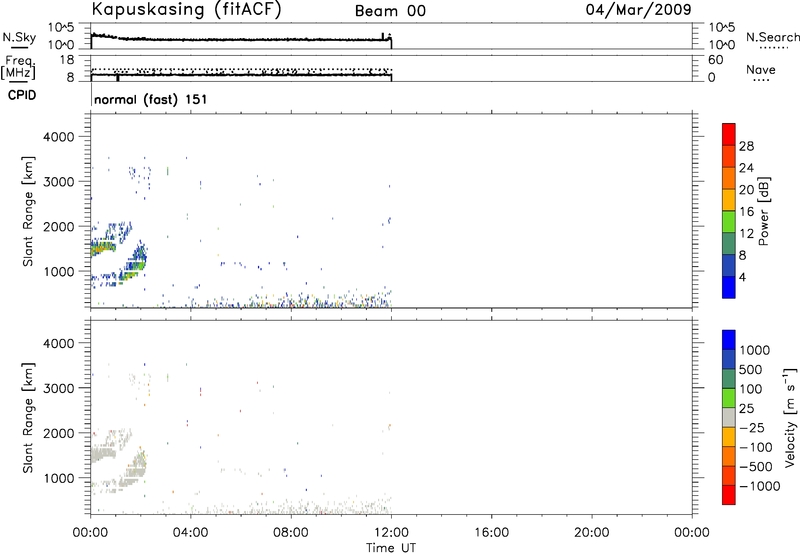Pick the Power colorbar segment between 16 and 20

(x=729, y=200)
